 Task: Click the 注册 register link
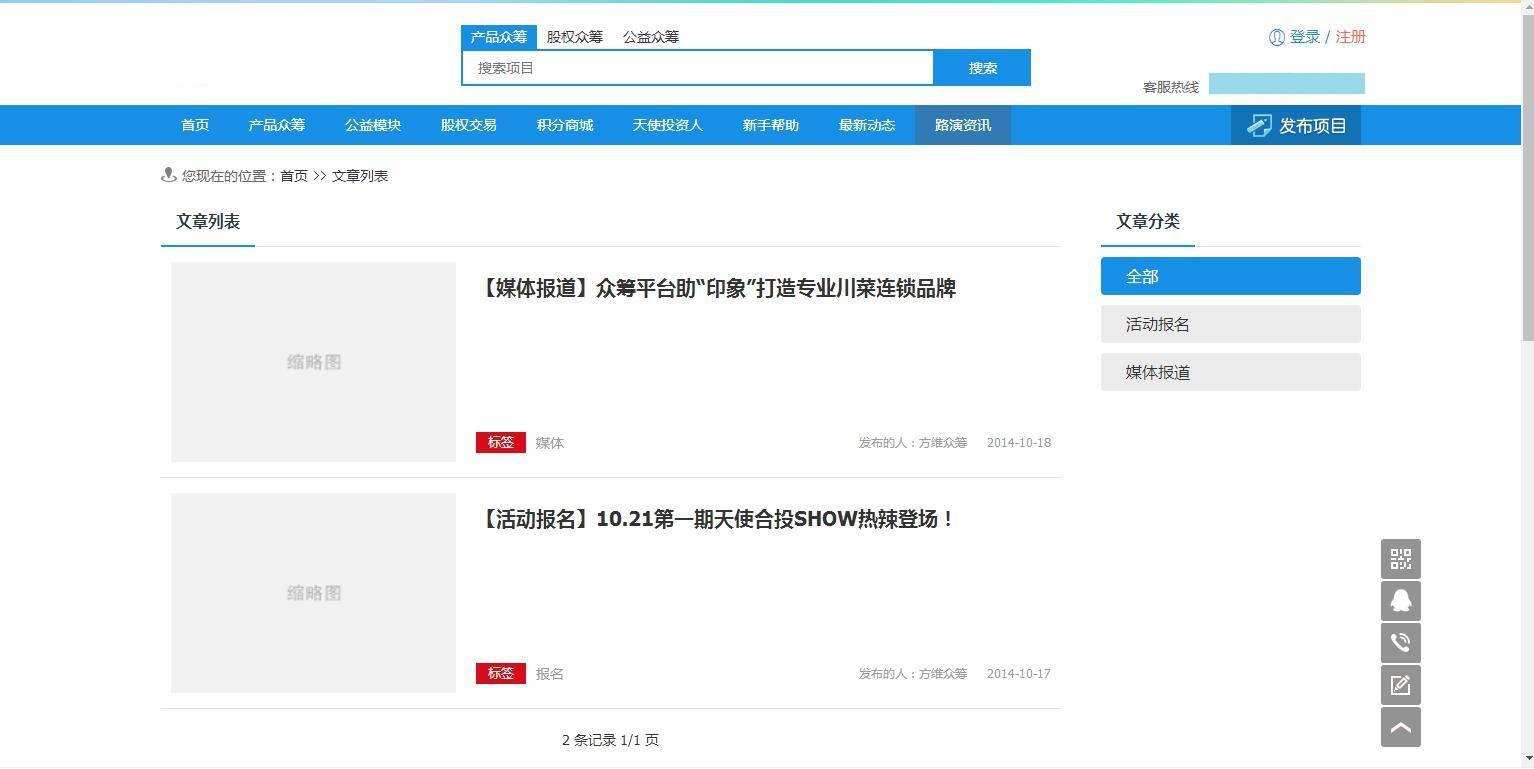[x=1350, y=37]
